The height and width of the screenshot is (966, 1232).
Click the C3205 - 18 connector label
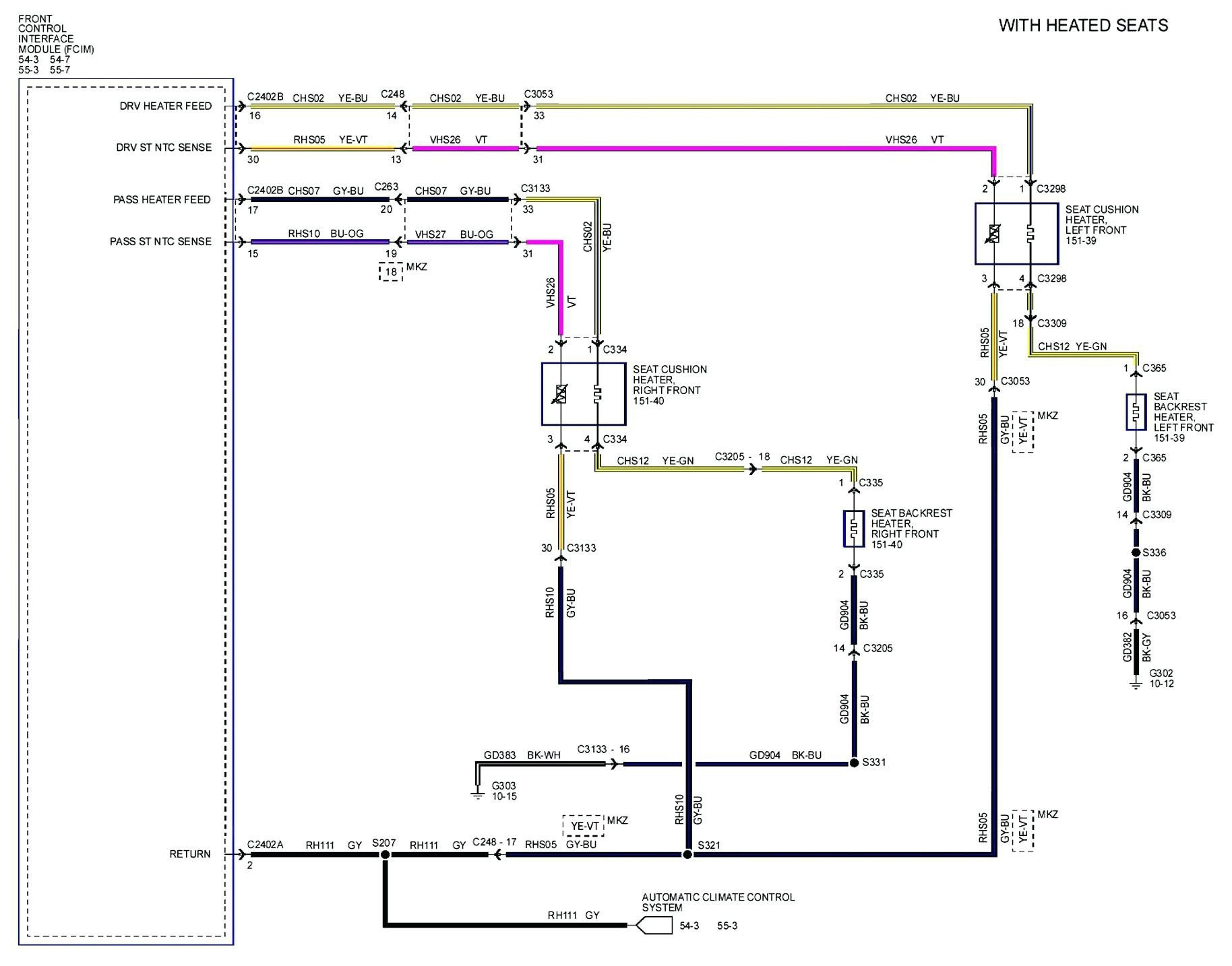click(742, 457)
